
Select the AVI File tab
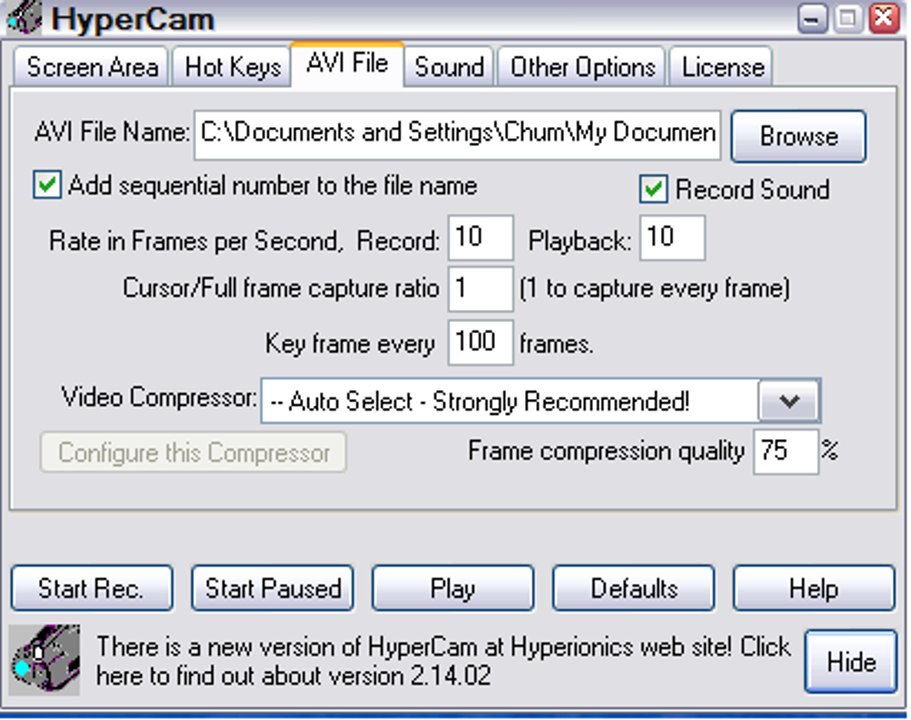click(347, 63)
